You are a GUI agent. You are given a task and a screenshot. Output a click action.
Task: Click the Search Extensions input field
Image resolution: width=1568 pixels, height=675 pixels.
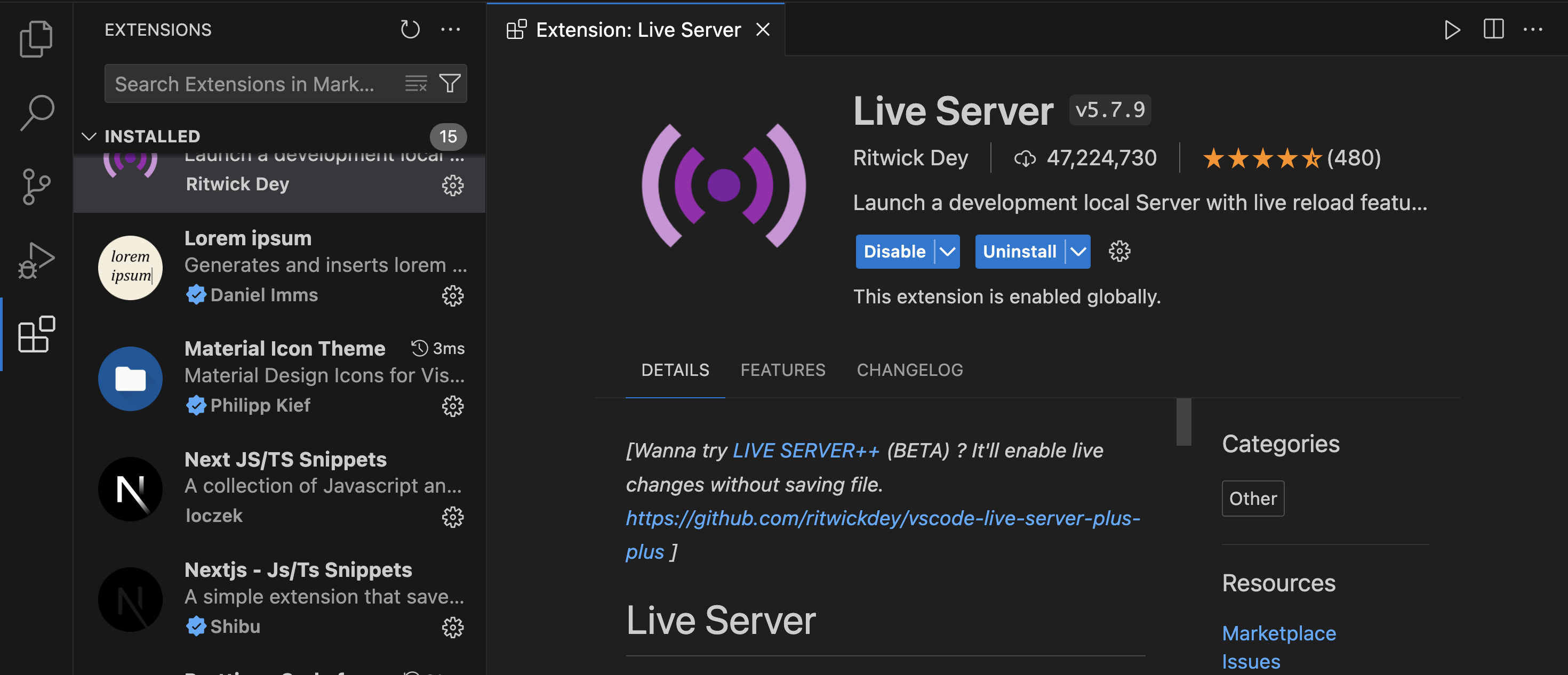click(250, 84)
